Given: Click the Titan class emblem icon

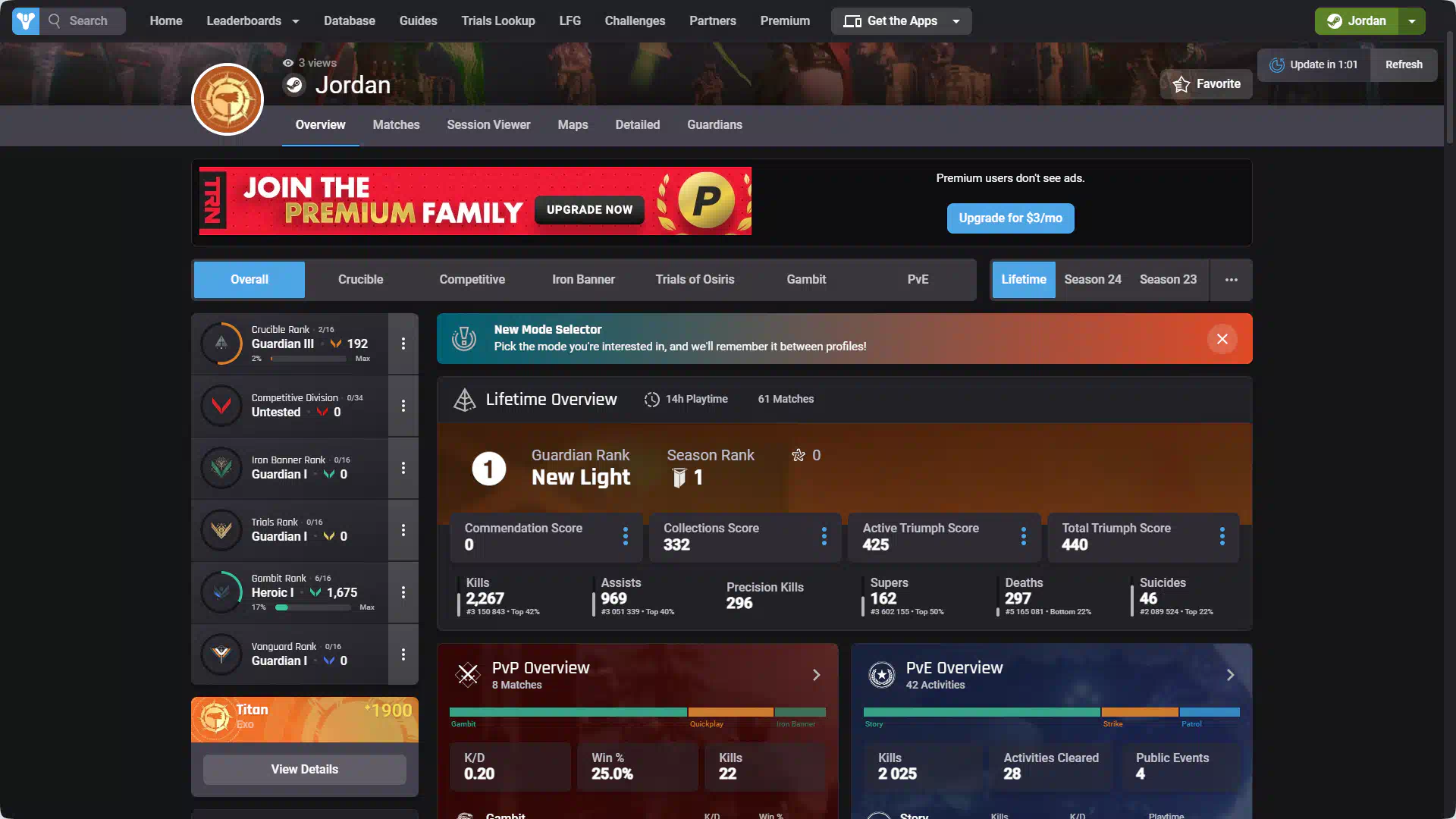Looking at the screenshot, I should pos(215,717).
